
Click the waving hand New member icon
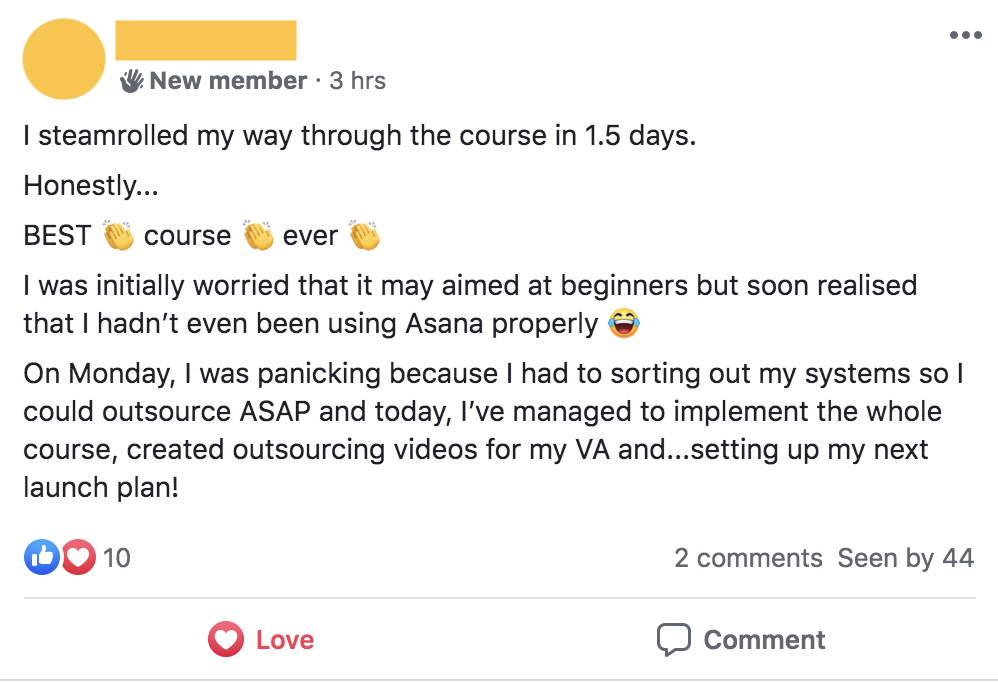132,81
